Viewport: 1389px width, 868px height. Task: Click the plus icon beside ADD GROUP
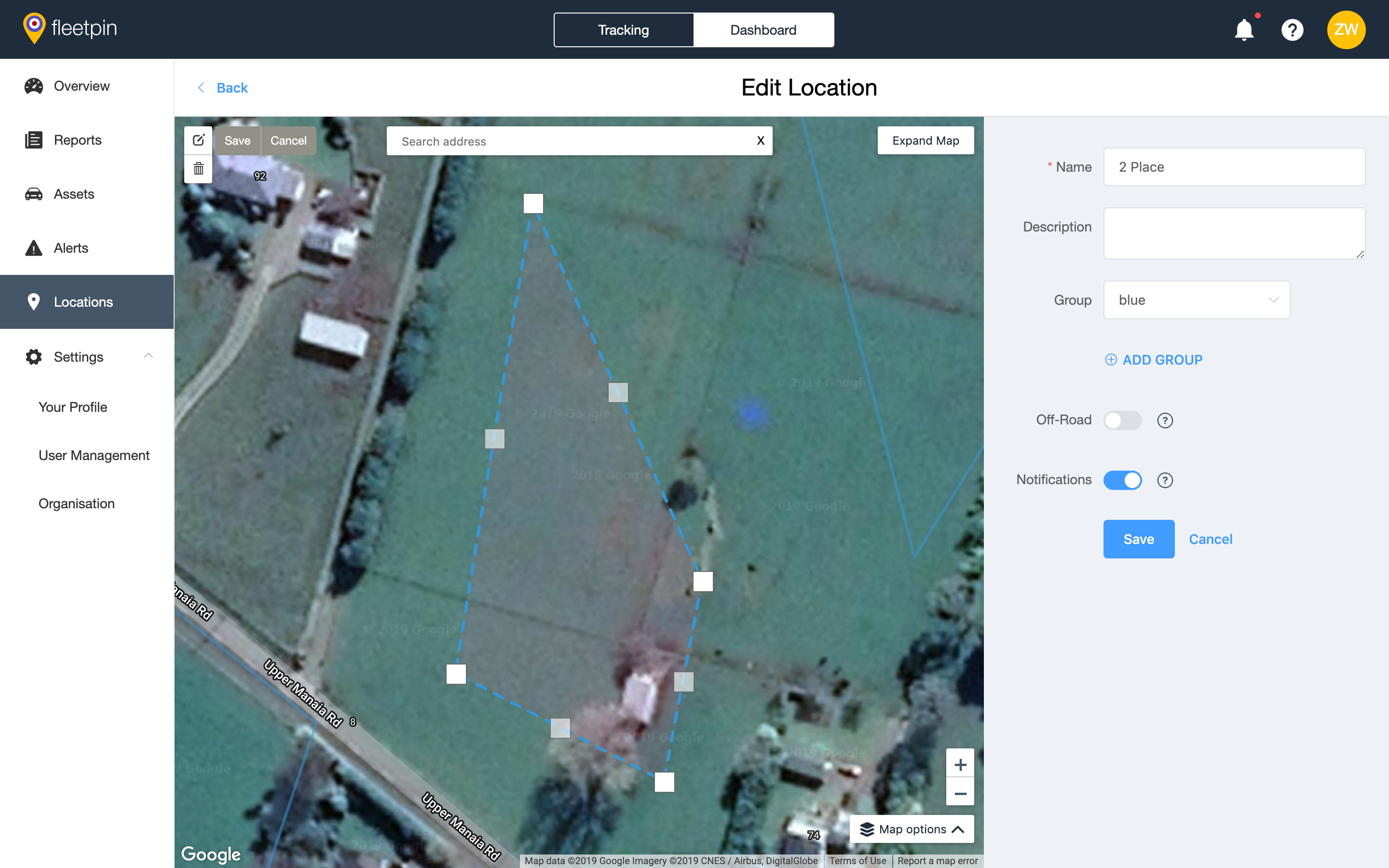tap(1111, 360)
